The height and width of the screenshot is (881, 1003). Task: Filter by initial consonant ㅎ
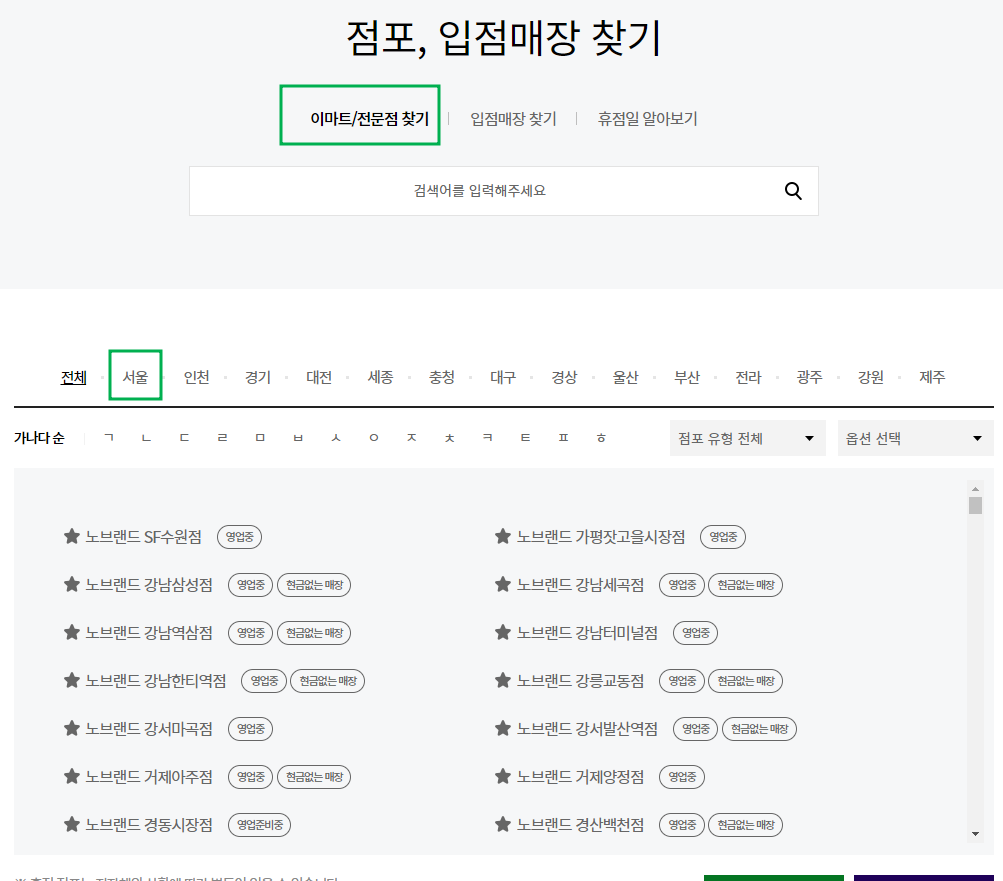(601, 438)
